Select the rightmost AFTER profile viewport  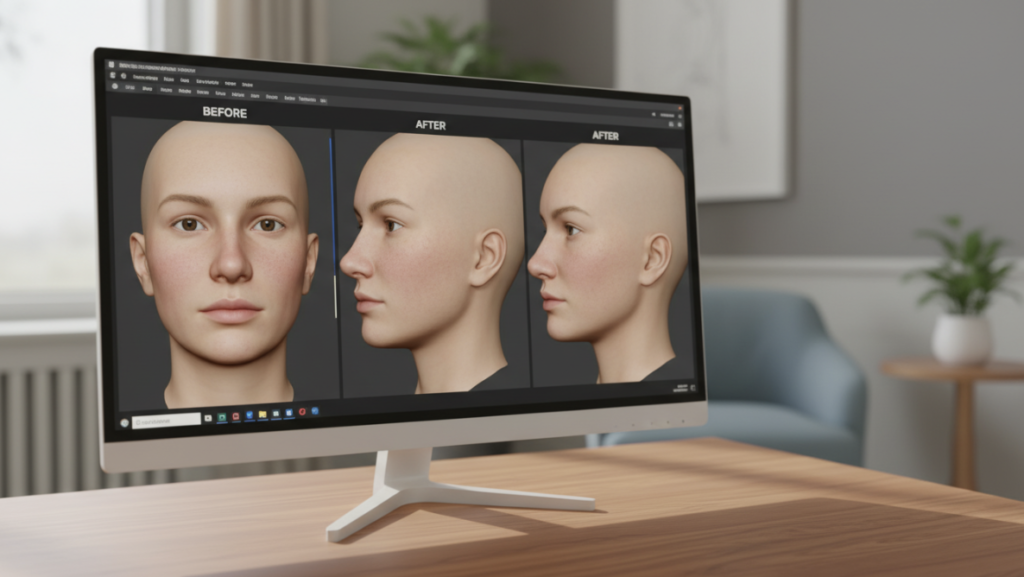[x=605, y=265]
